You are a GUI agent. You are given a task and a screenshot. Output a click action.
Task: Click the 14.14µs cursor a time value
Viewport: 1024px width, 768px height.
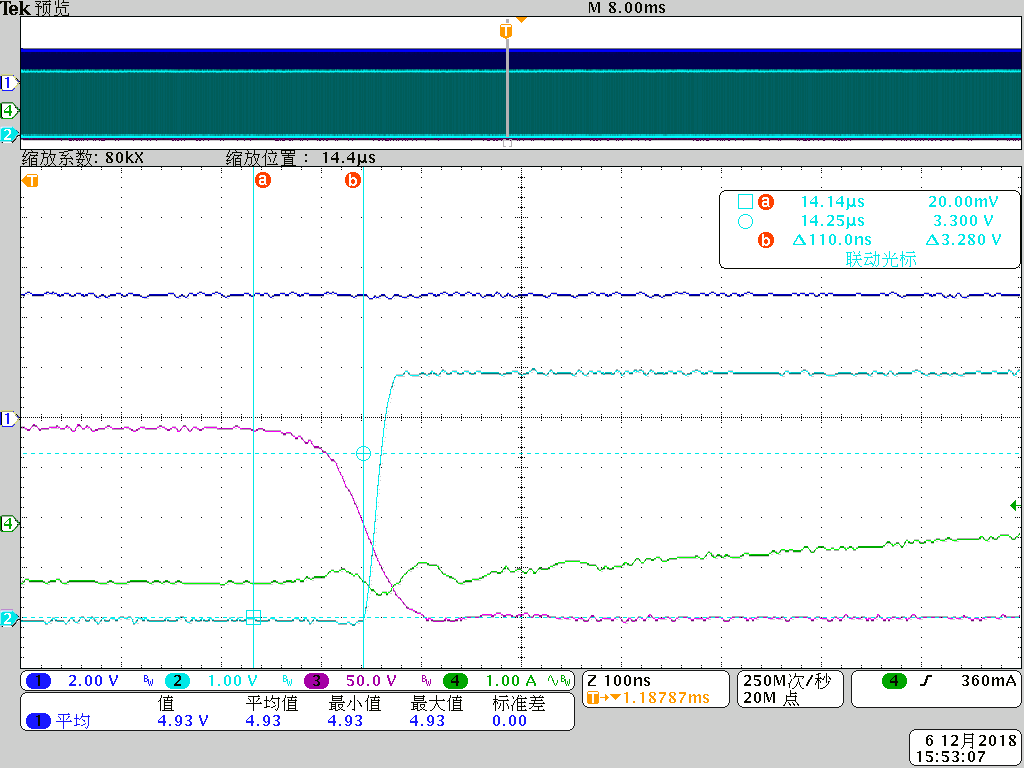[x=833, y=202]
